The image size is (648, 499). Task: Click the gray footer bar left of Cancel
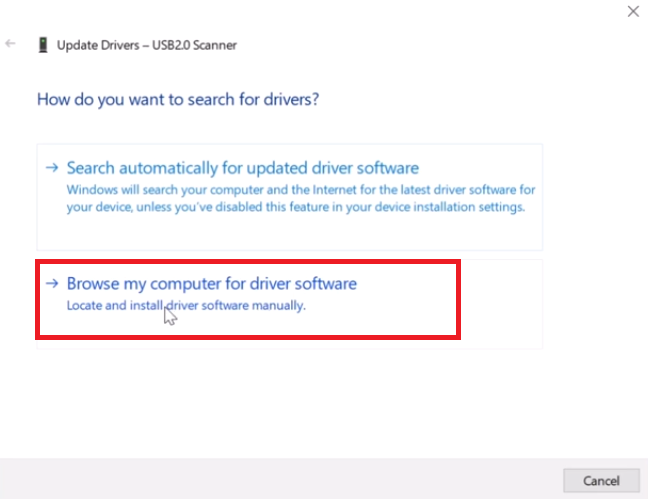pos(280,479)
